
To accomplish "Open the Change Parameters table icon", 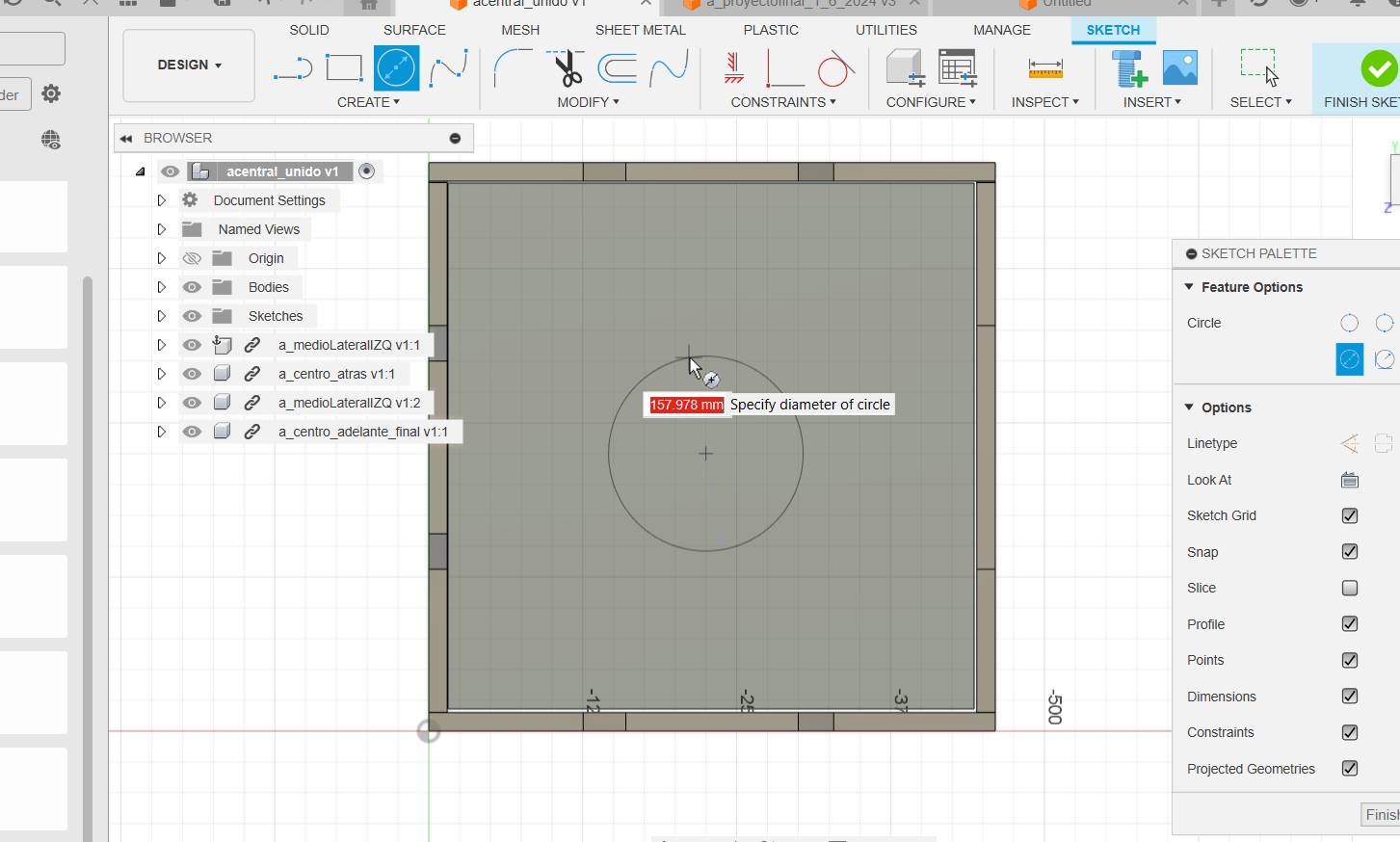I will point(957,68).
